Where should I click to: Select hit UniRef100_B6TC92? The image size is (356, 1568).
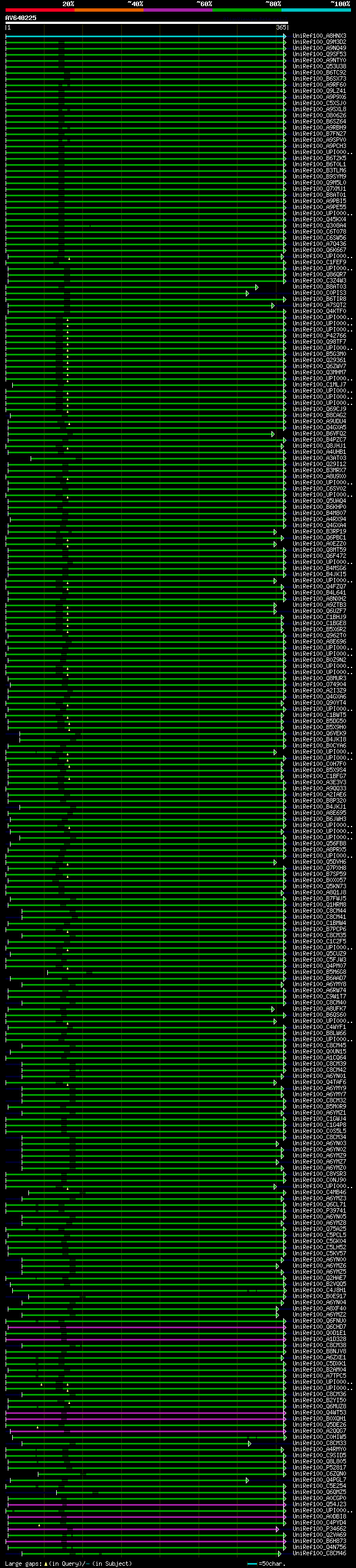tap(319, 72)
